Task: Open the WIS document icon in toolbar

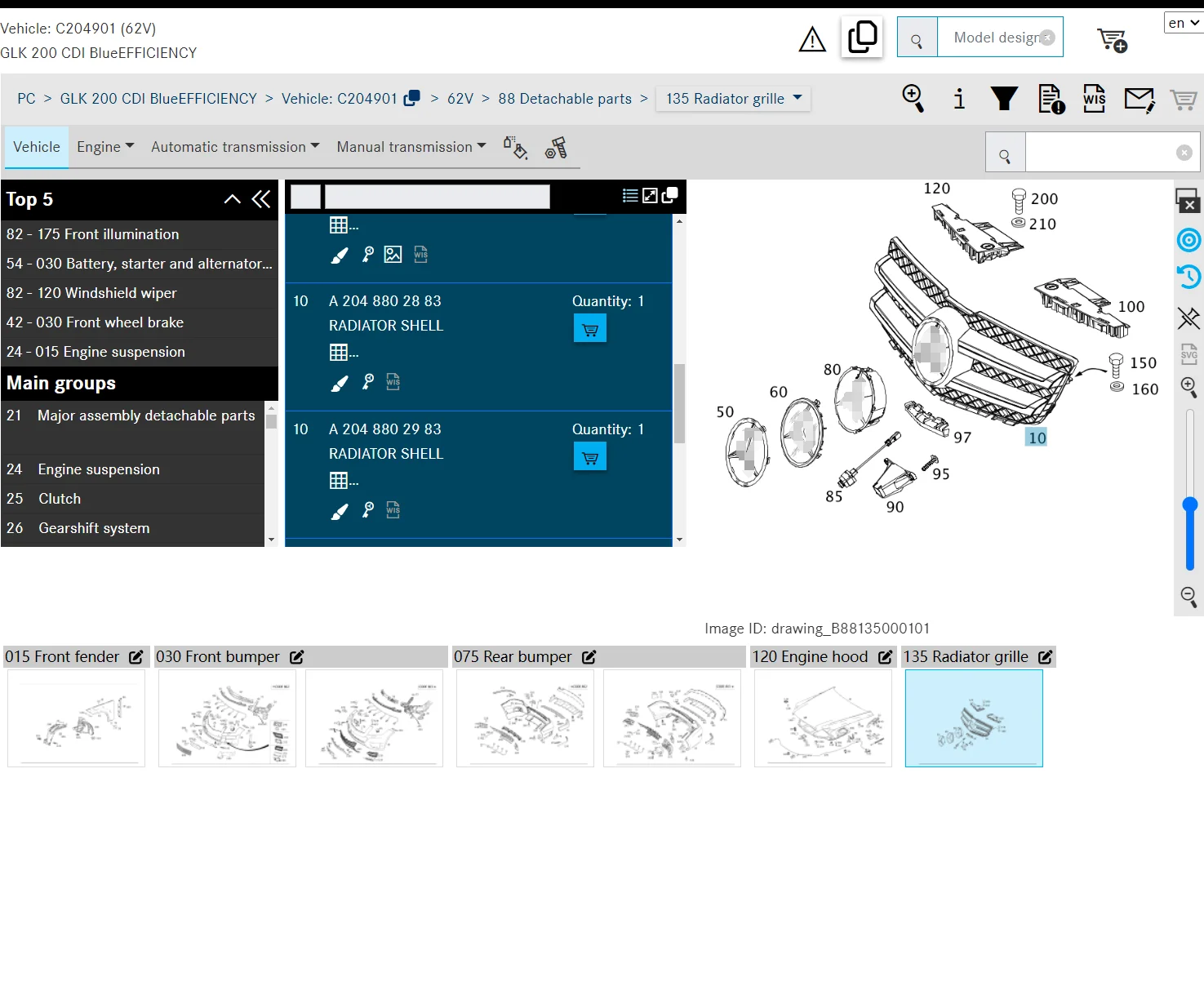Action: (x=1095, y=99)
